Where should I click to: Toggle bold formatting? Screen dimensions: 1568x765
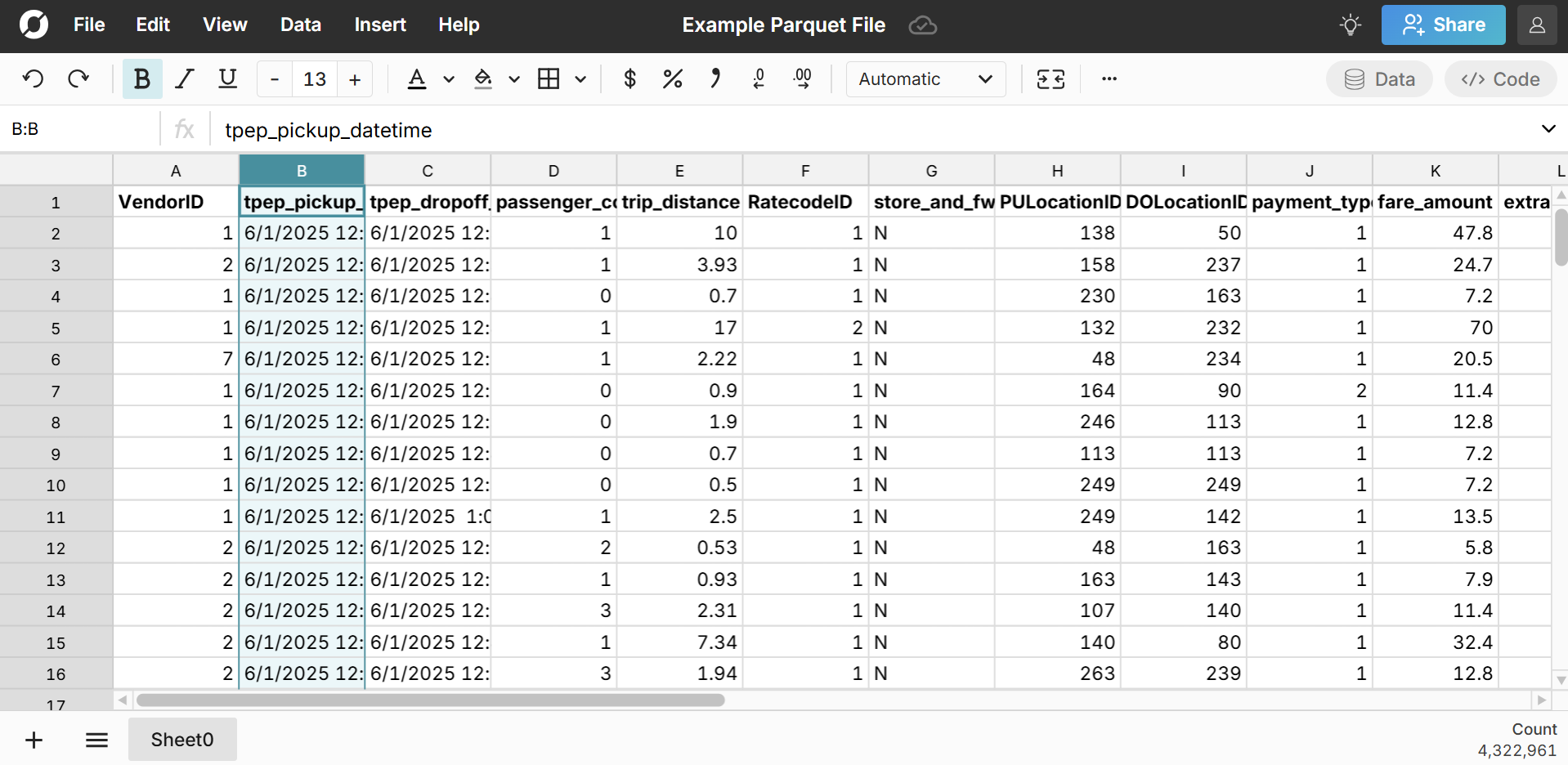click(x=142, y=79)
